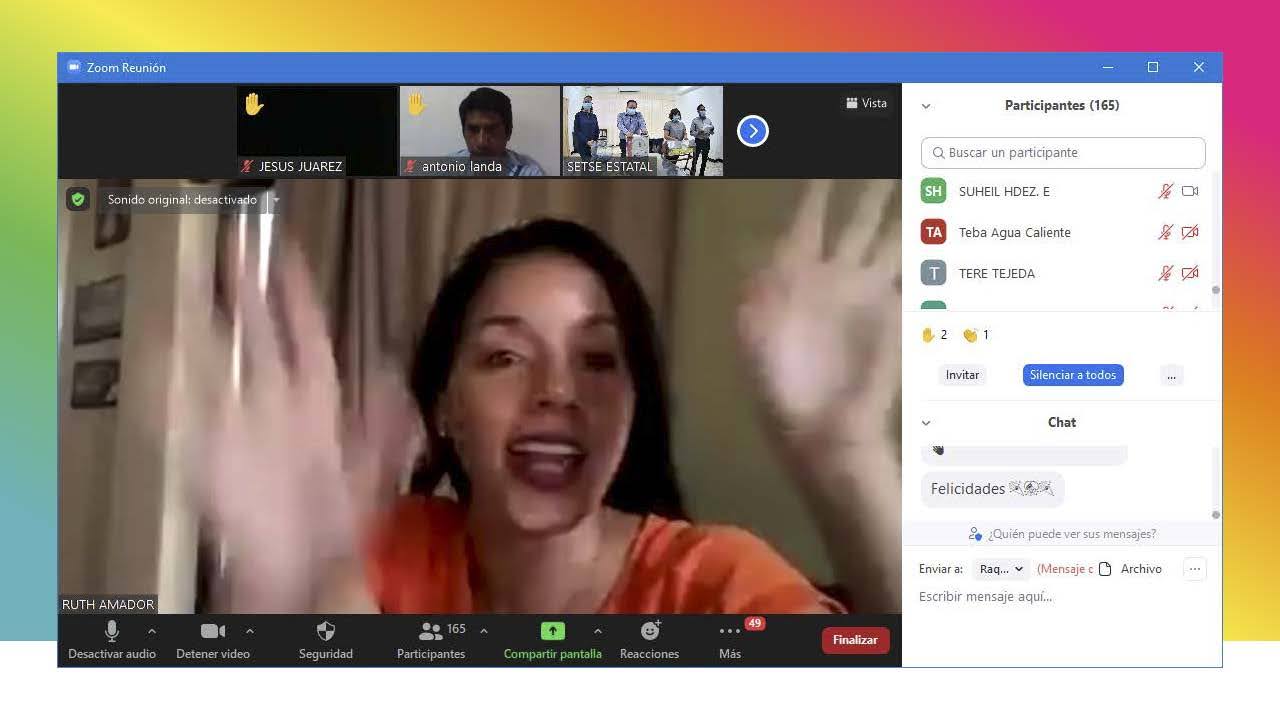Select the SETSE ESTATAL video thumbnail
Screen dimensions: 1280x720
tap(643, 131)
